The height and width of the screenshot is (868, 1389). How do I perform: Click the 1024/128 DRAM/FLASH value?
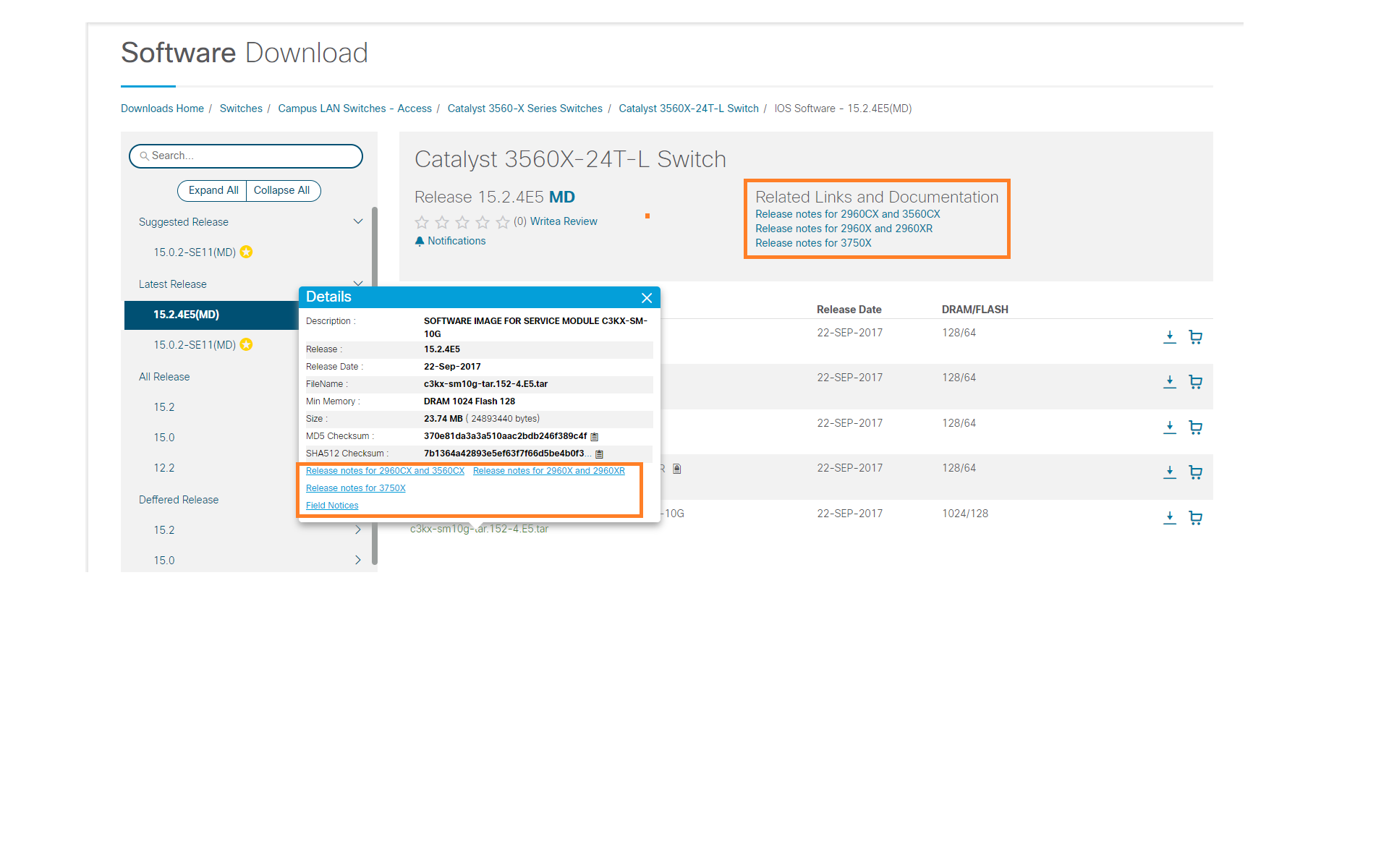tap(964, 514)
